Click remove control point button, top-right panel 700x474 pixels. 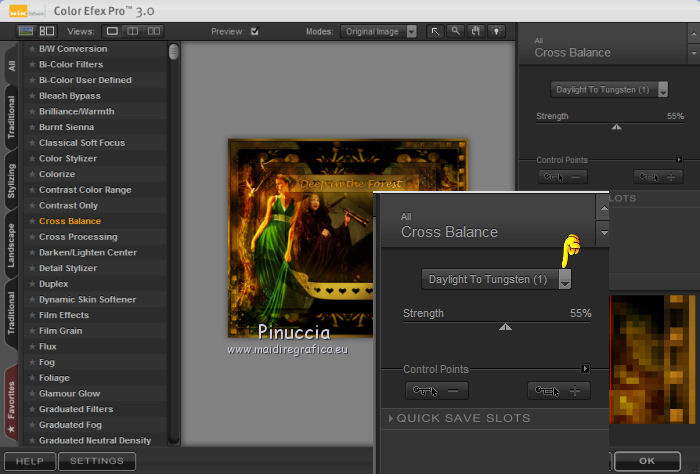click(x=562, y=177)
